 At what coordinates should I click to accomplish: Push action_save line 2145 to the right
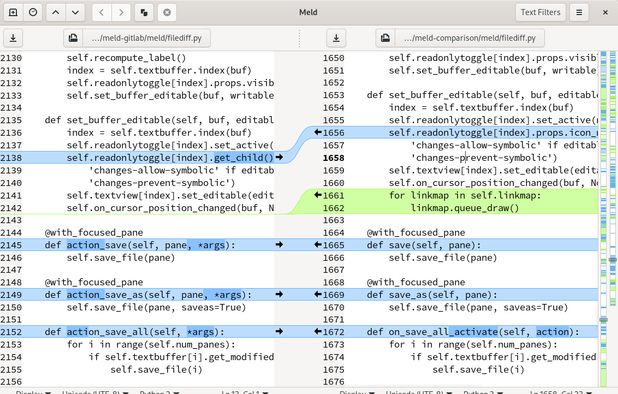279,245
